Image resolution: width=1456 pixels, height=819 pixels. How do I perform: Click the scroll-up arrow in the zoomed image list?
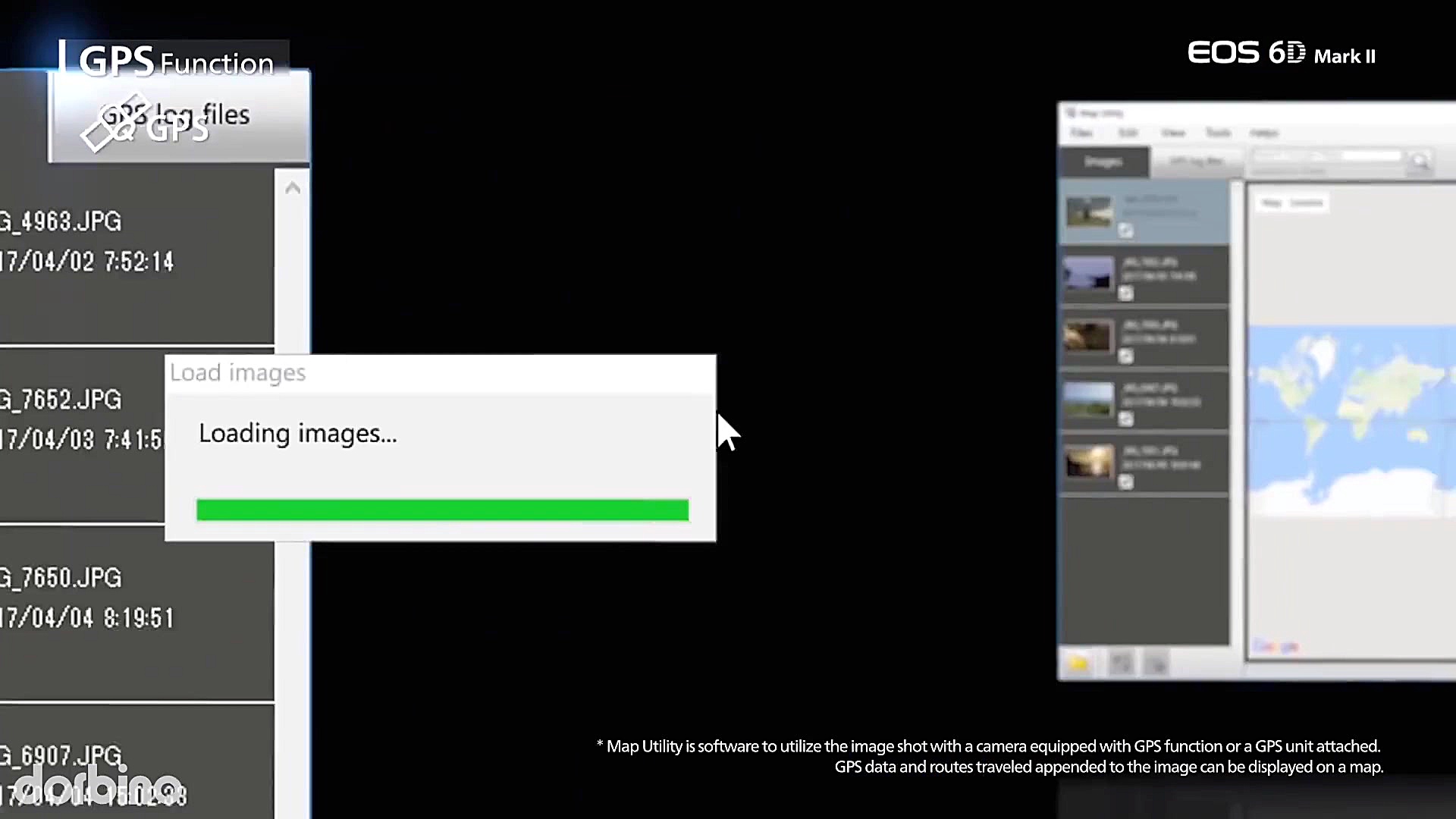293,189
